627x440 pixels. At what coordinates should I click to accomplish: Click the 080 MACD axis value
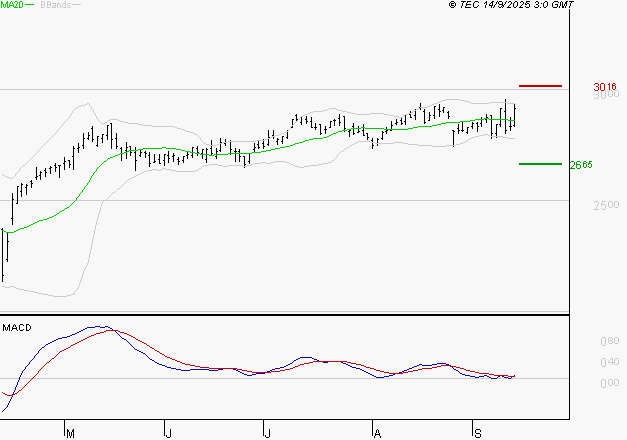click(x=609, y=341)
